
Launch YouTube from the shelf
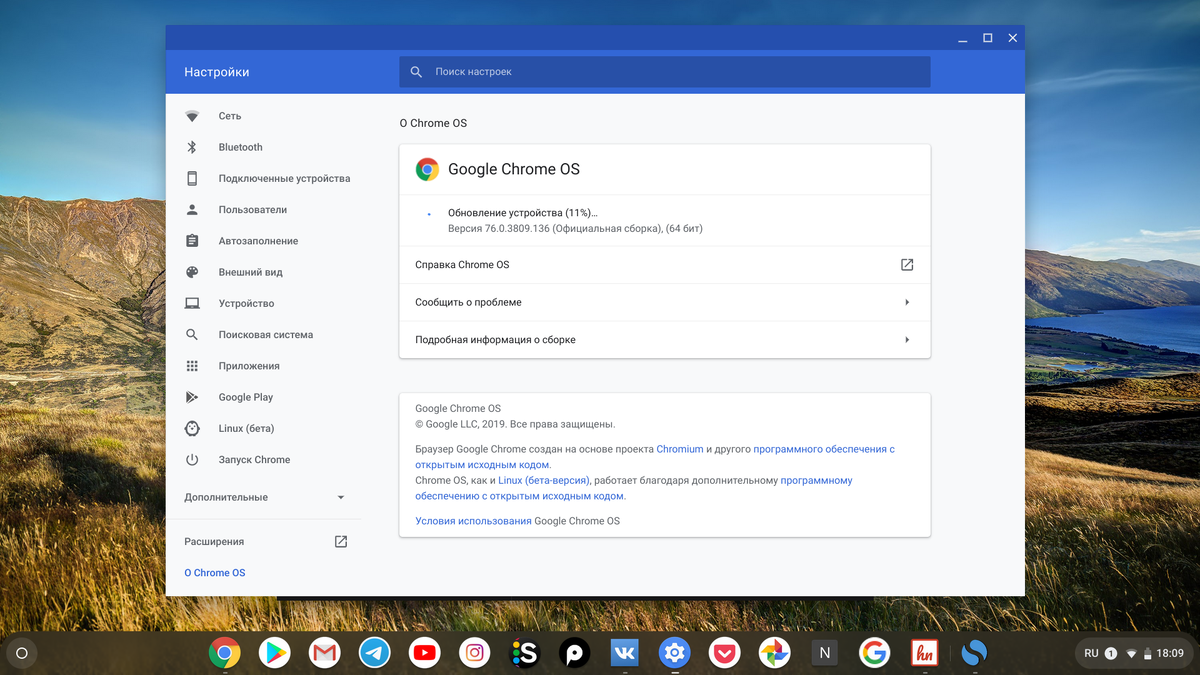pyautogui.click(x=424, y=652)
